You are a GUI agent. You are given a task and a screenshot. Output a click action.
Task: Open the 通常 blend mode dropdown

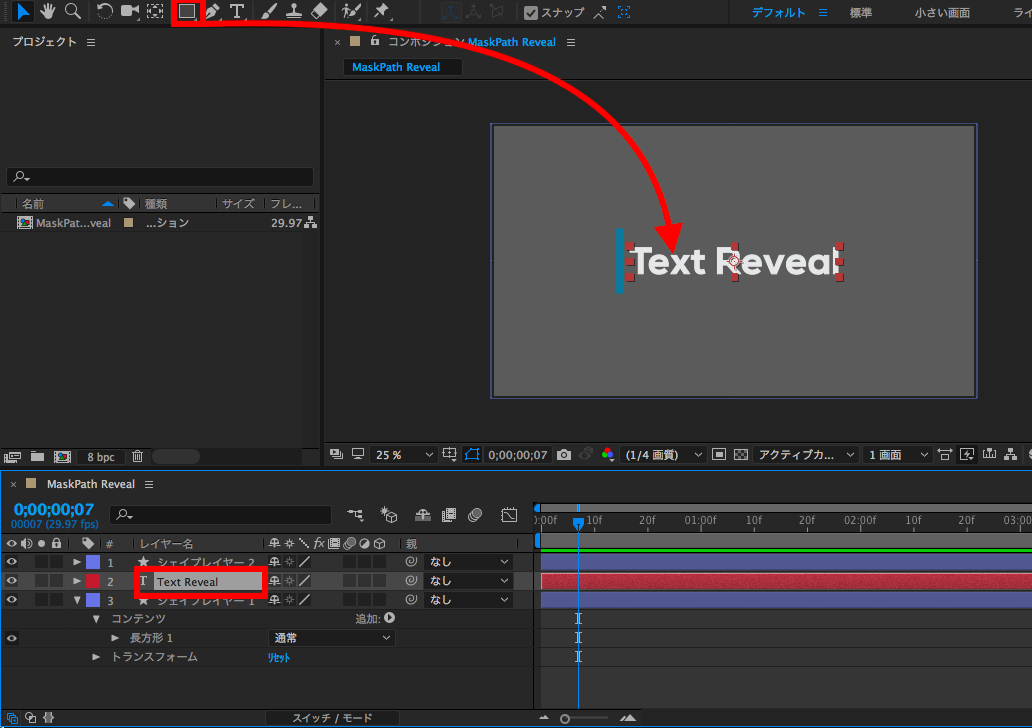331,638
